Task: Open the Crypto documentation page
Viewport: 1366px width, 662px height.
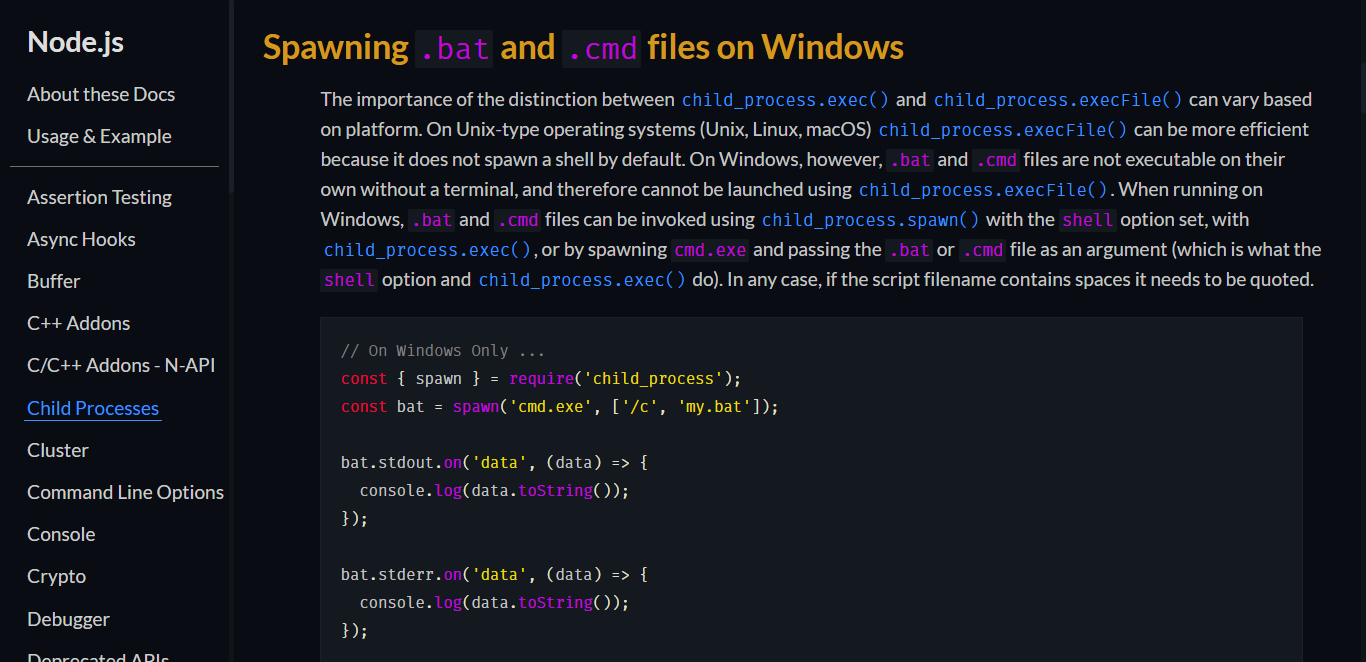Action: [56, 575]
